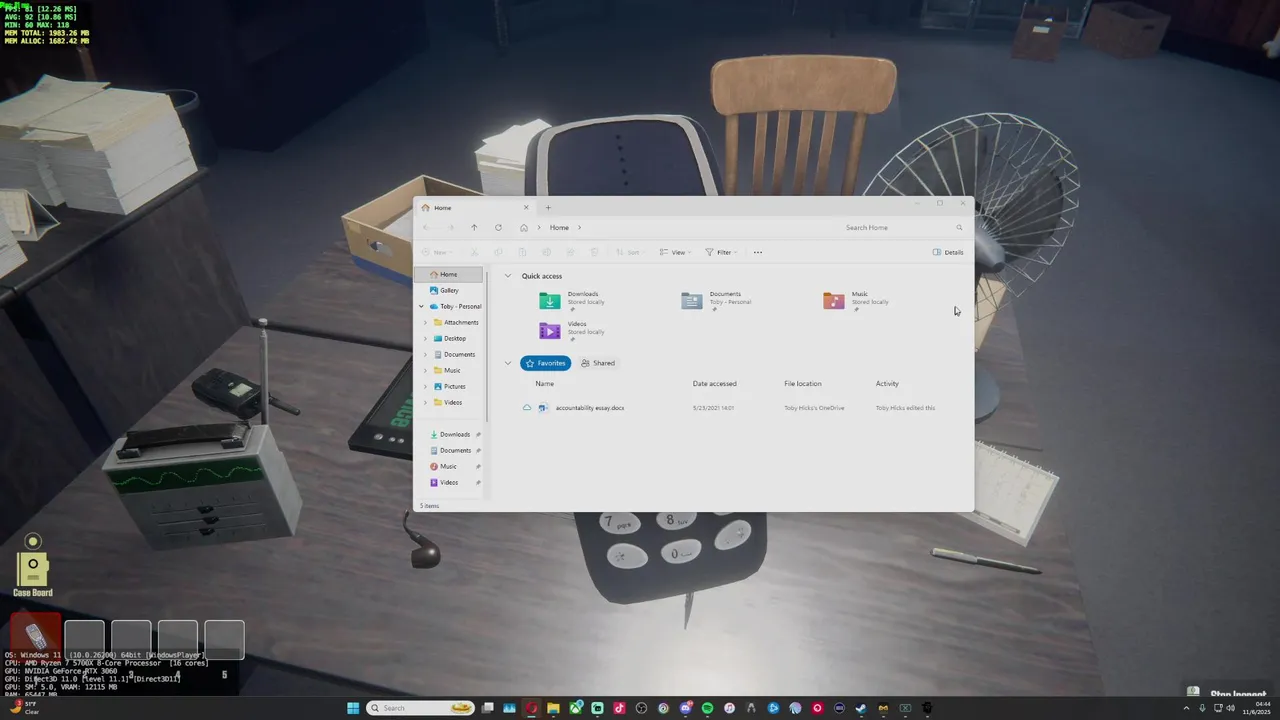
Task: Collapse the Quick access section
Action: tap(508, 276)
